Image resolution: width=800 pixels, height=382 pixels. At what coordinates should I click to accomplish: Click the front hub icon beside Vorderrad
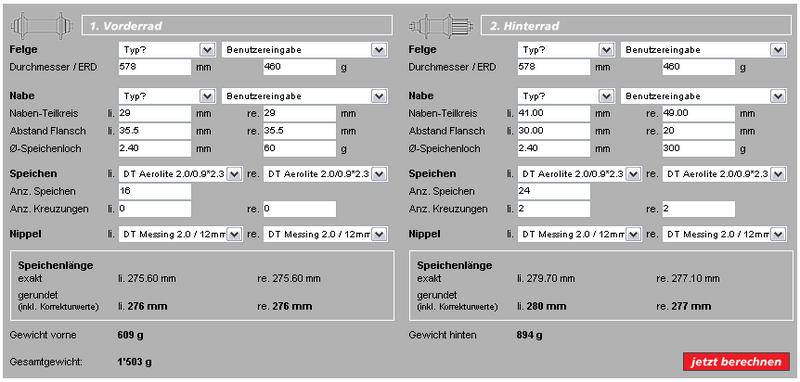tap(41, 25)
